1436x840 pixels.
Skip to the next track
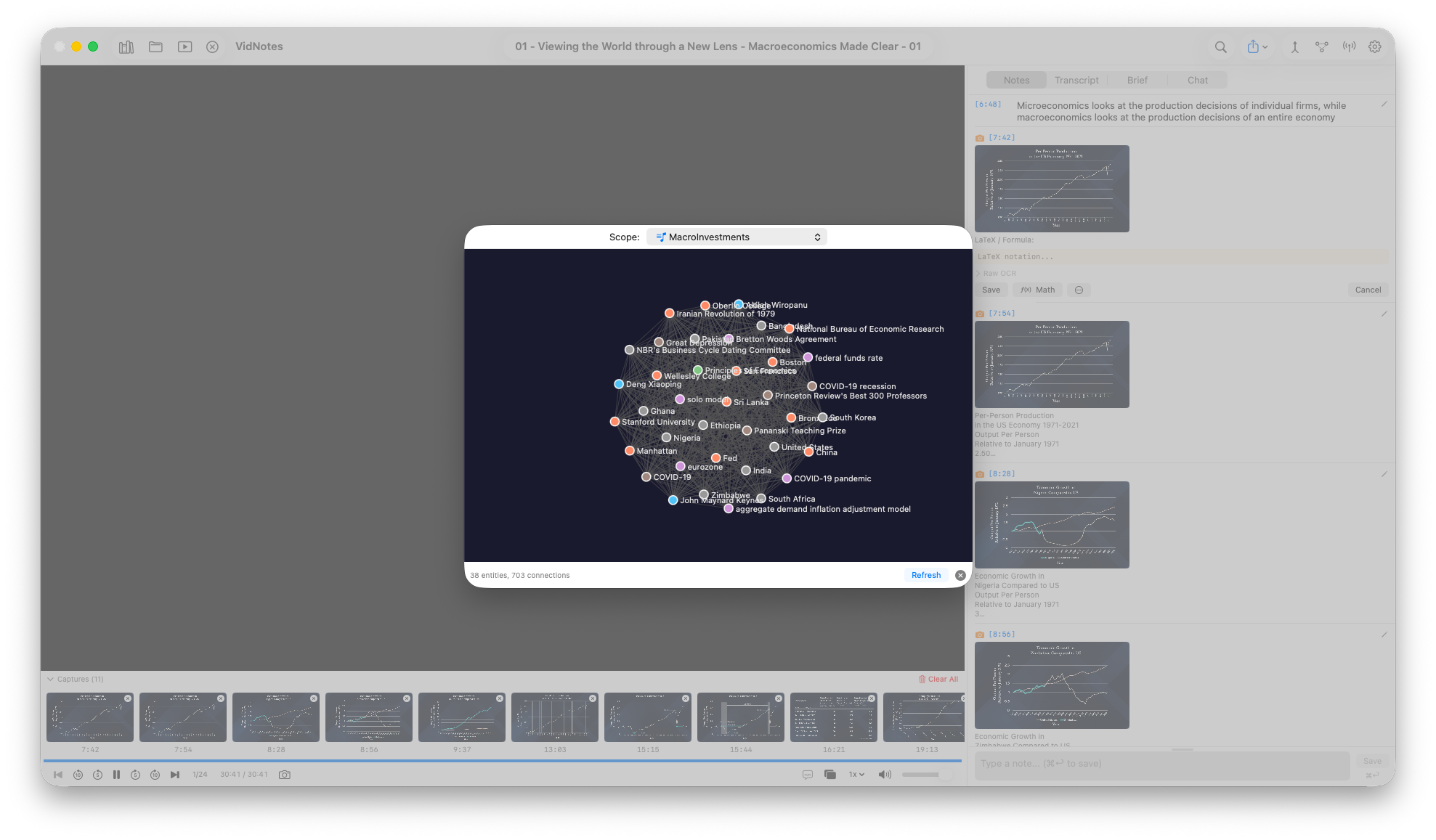point(175,775)
